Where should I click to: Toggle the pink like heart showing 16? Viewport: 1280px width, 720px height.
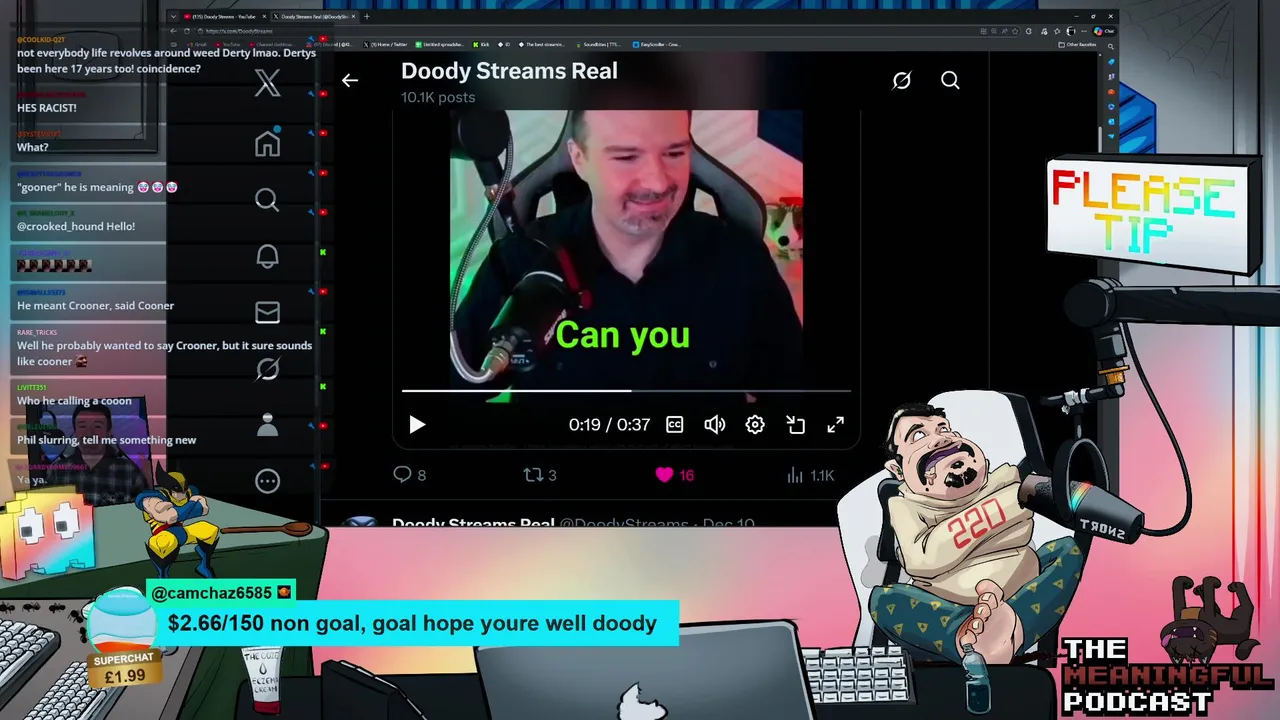coord(664,475)
